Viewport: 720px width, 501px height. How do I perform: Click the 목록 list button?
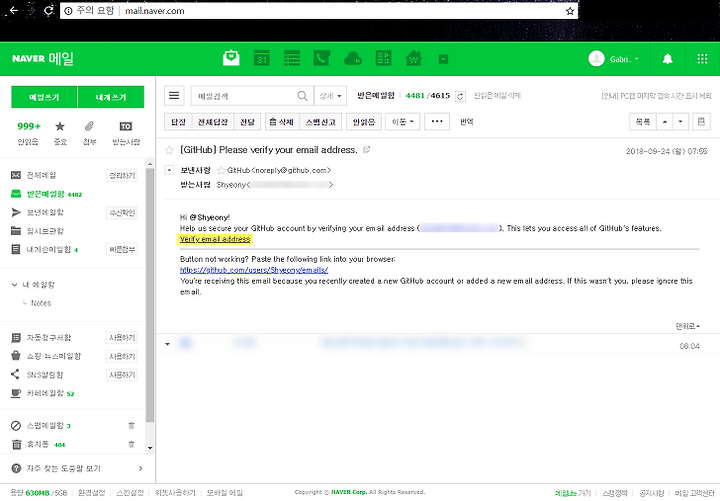[642, 122]
